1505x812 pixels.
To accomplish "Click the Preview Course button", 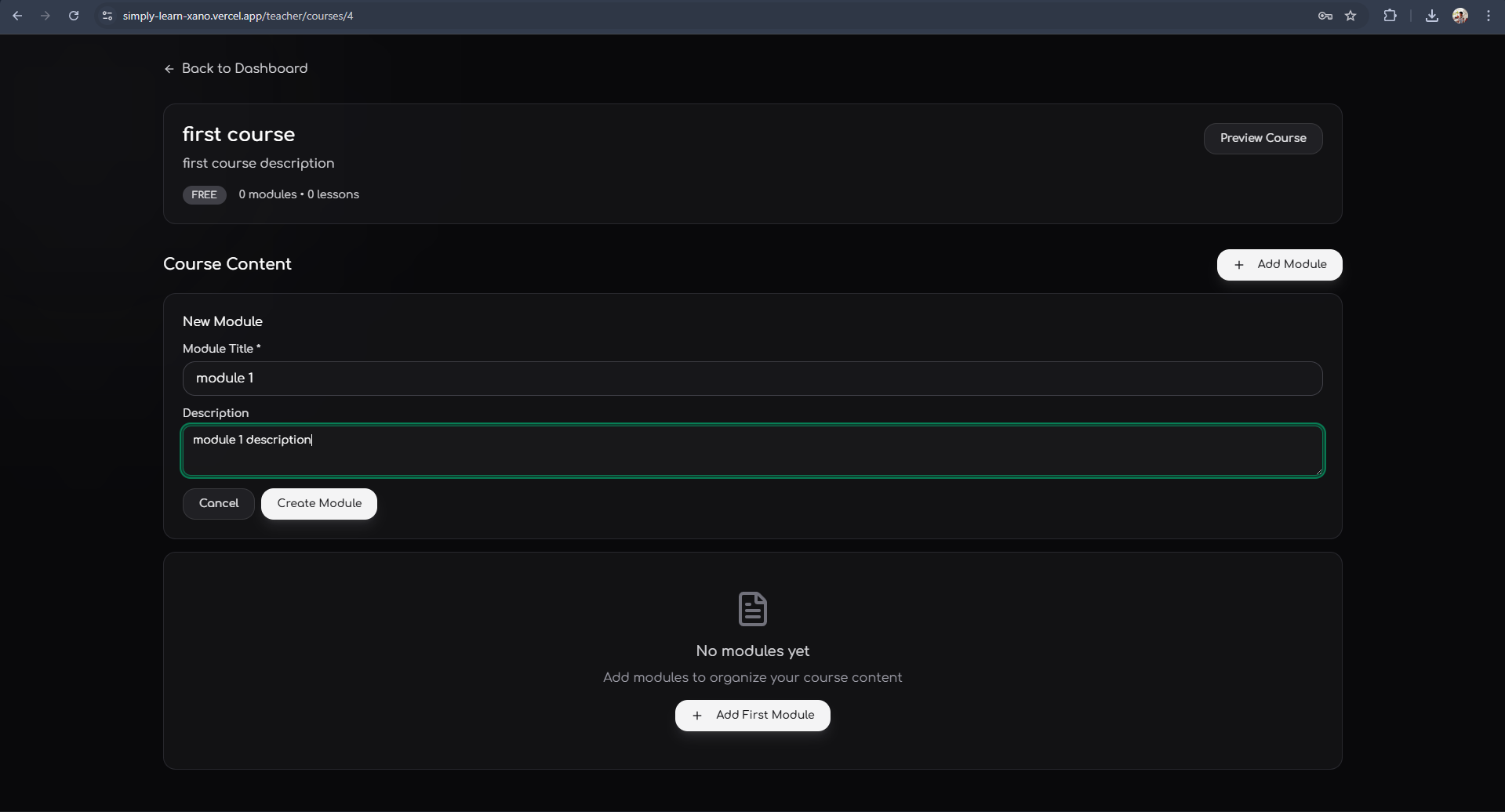I will tap(1263, 138).
